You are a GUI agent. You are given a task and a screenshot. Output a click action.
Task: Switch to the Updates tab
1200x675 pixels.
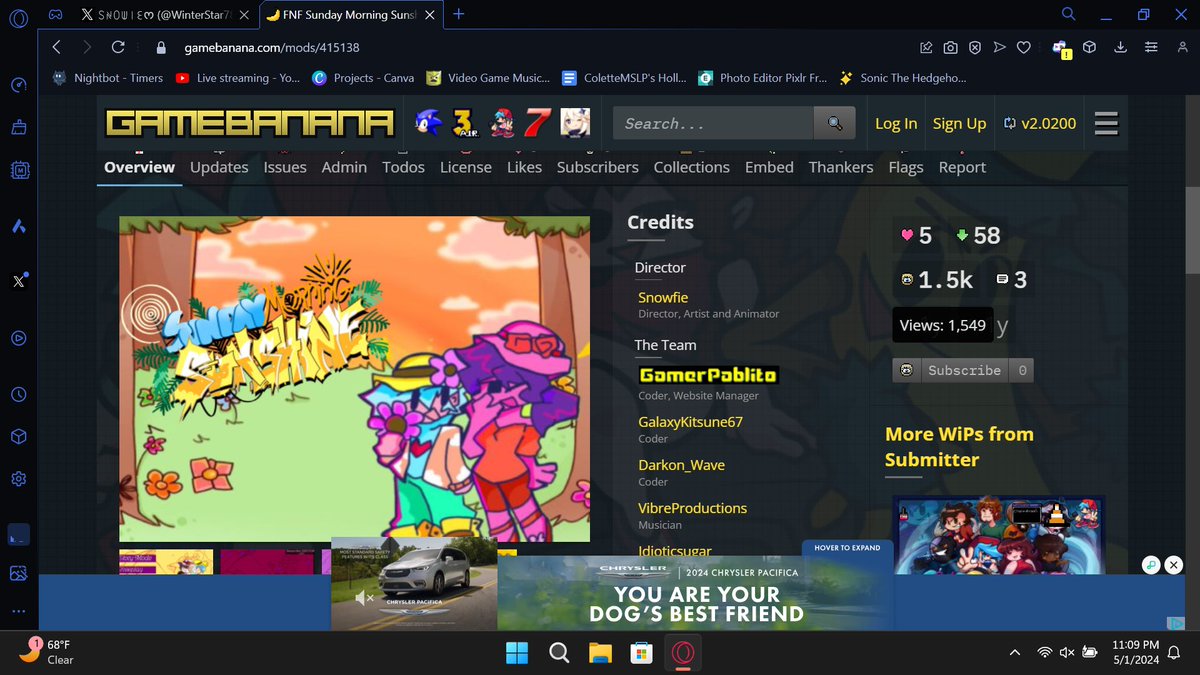pyautogui.click(x=219, y=167)
